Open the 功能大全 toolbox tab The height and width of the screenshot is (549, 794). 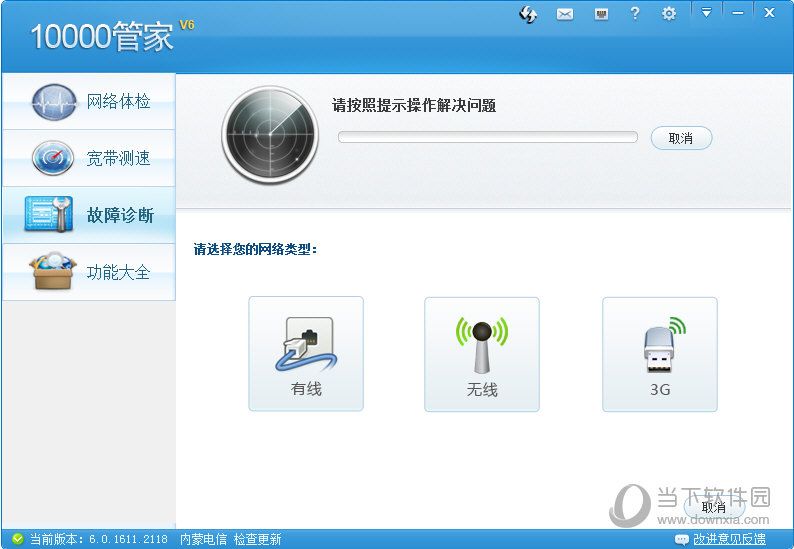pyautogui.click(x=89, y=272)
